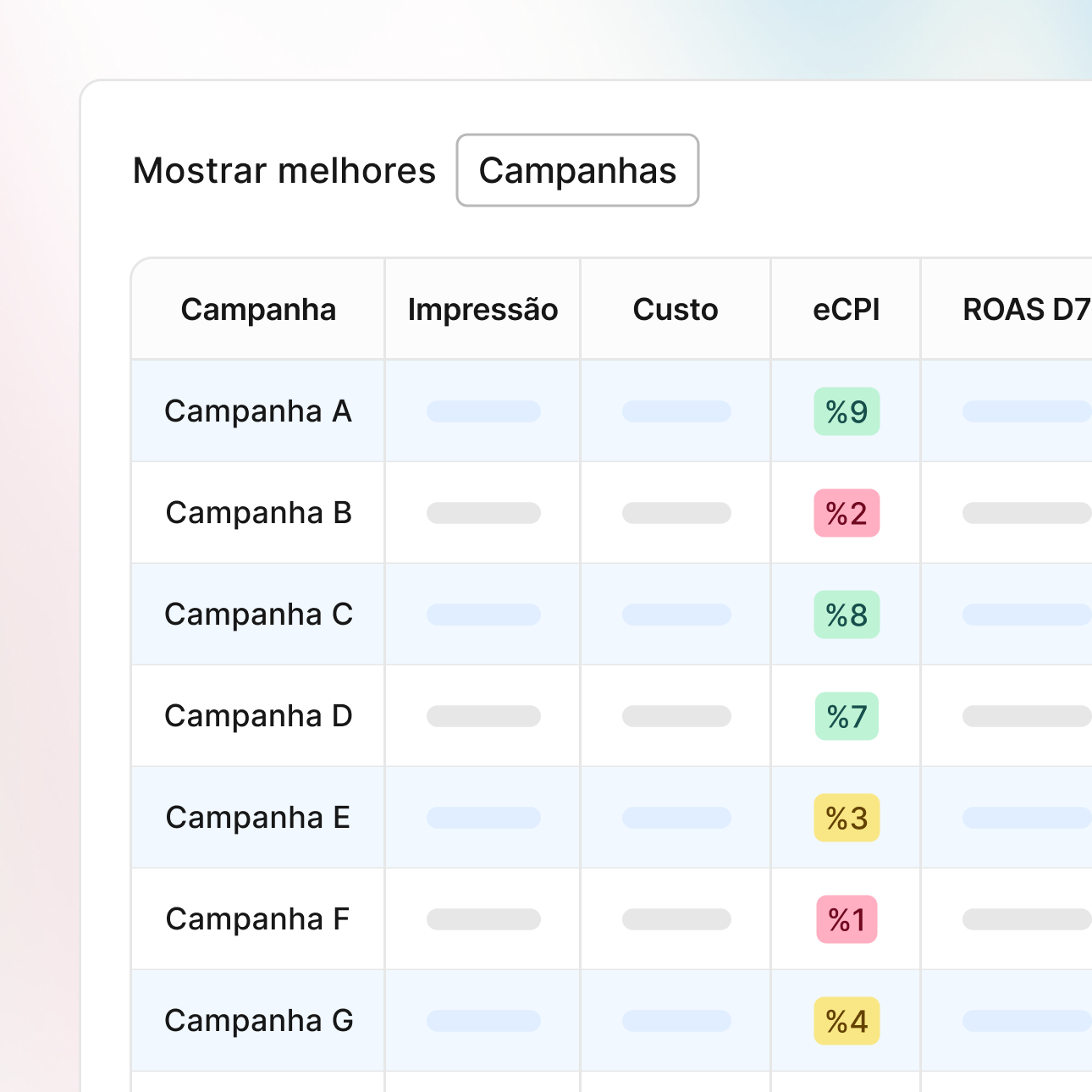The height and width of the screenshot is (1092, 1092).
Task: Choose Campanha C in the table
Action: coord(258,615)
